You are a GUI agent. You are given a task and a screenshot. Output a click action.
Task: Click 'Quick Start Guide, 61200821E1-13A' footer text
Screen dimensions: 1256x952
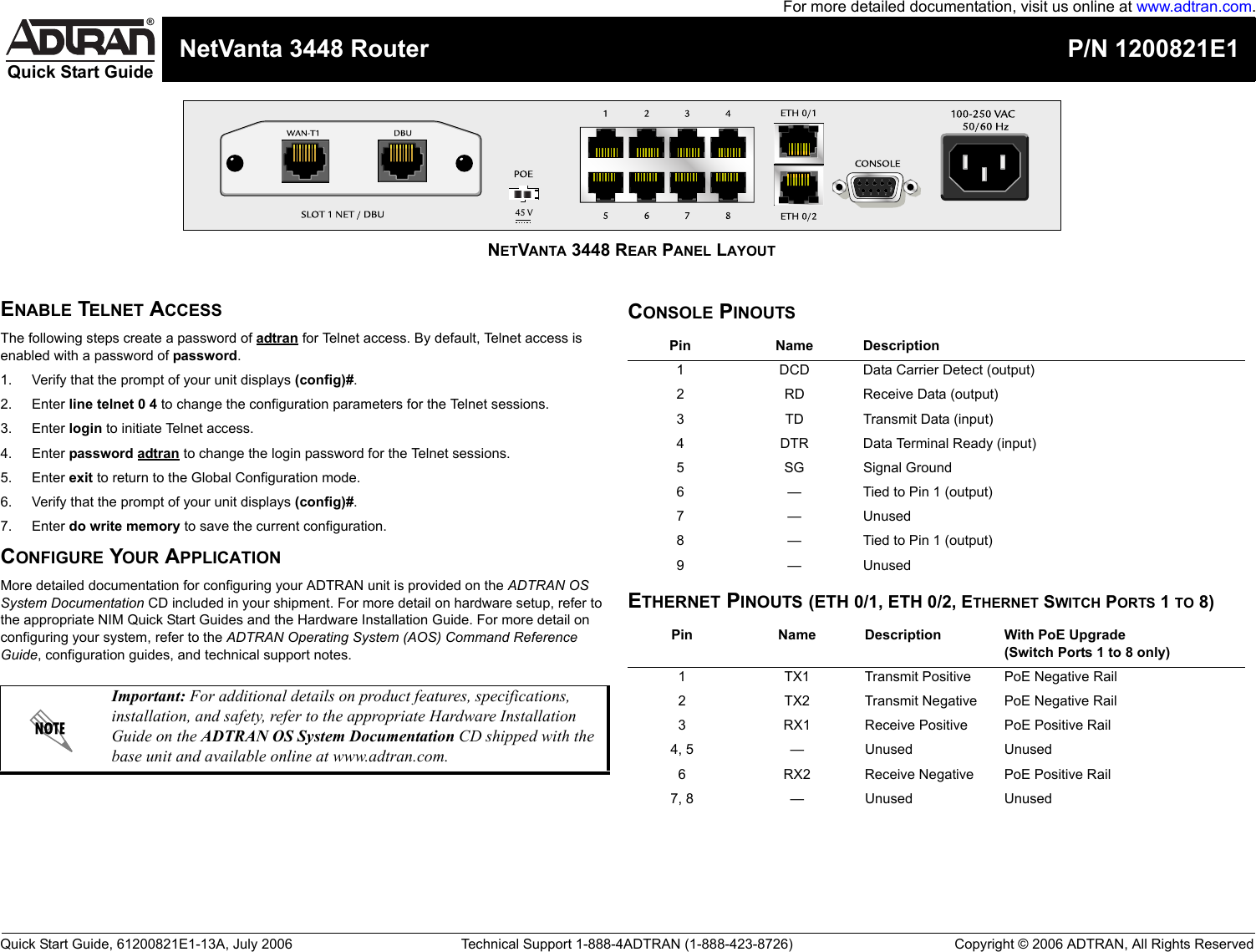pos(146,944)
